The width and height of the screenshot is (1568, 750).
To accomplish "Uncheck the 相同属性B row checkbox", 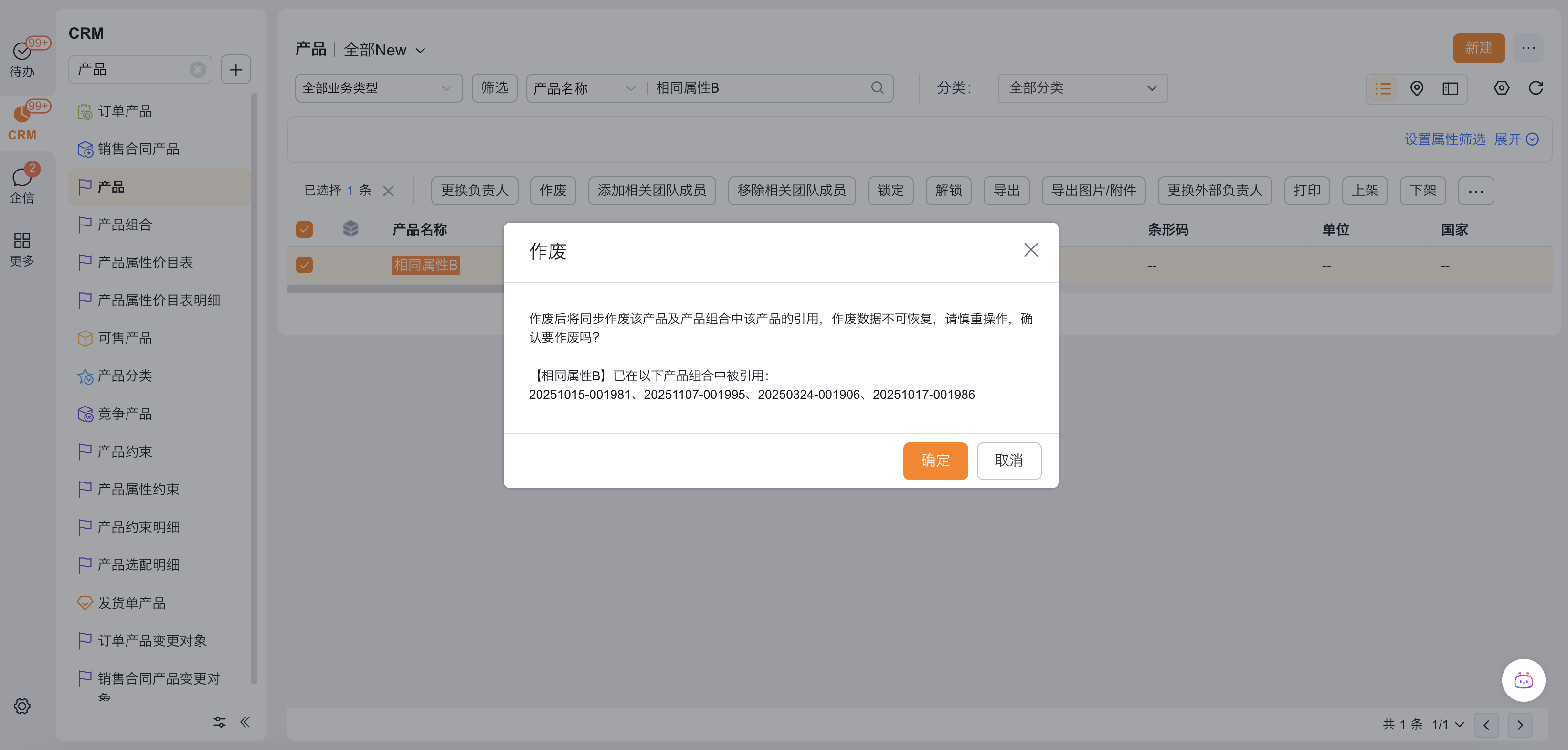I will [x=304, y=265].
